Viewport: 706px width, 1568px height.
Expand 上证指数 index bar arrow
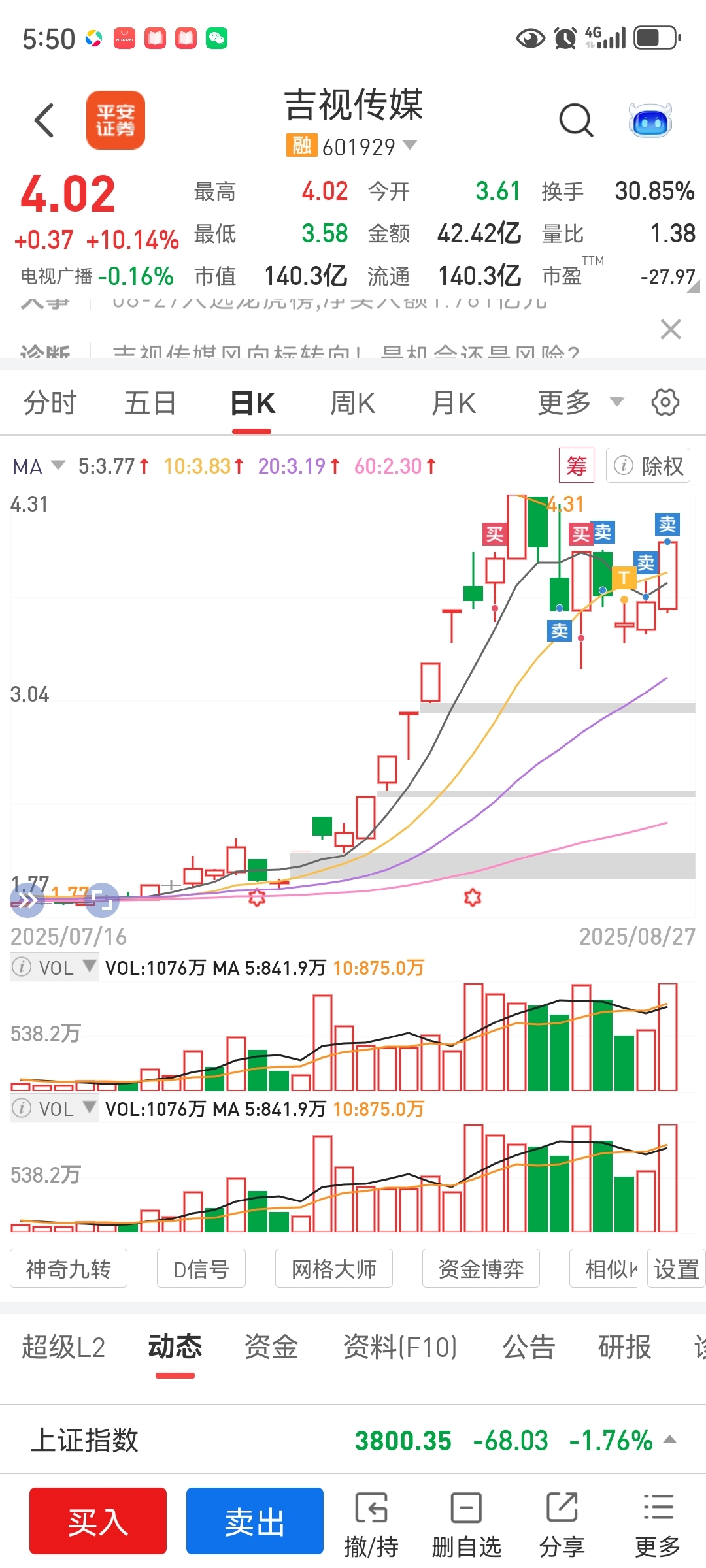click(x=670, y=1439)
